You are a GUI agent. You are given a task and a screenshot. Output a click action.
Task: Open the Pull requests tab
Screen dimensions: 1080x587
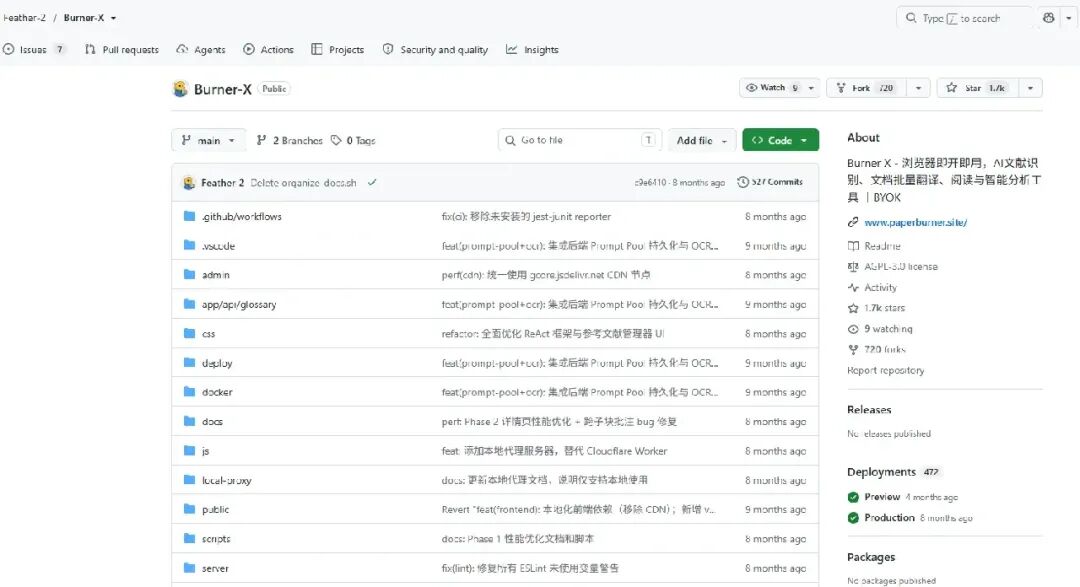(x=122, y=50)
